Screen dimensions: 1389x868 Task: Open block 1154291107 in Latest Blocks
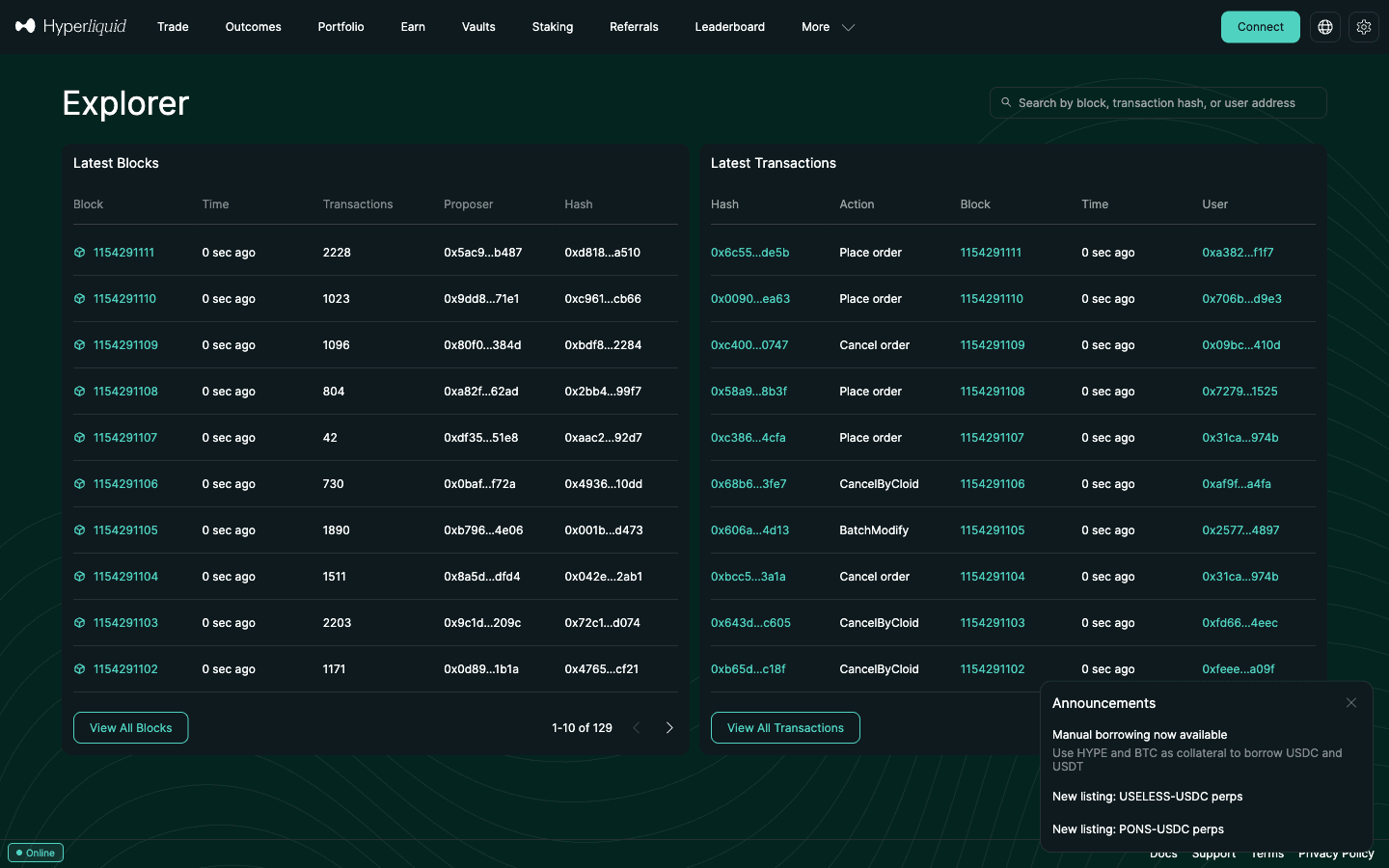tap(124, 438)
